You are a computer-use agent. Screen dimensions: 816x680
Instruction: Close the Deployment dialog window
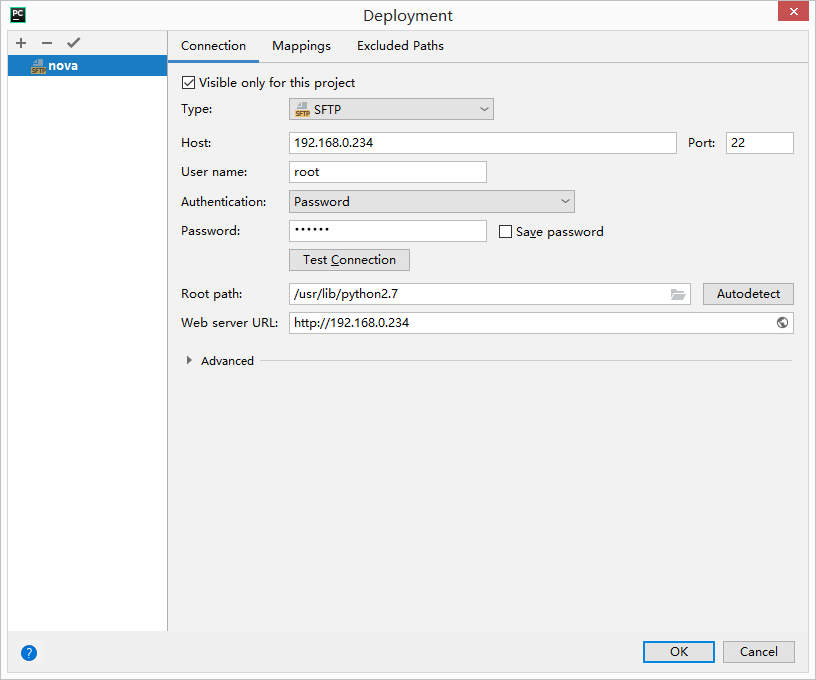pyautogui.click(x=794, y=11)
